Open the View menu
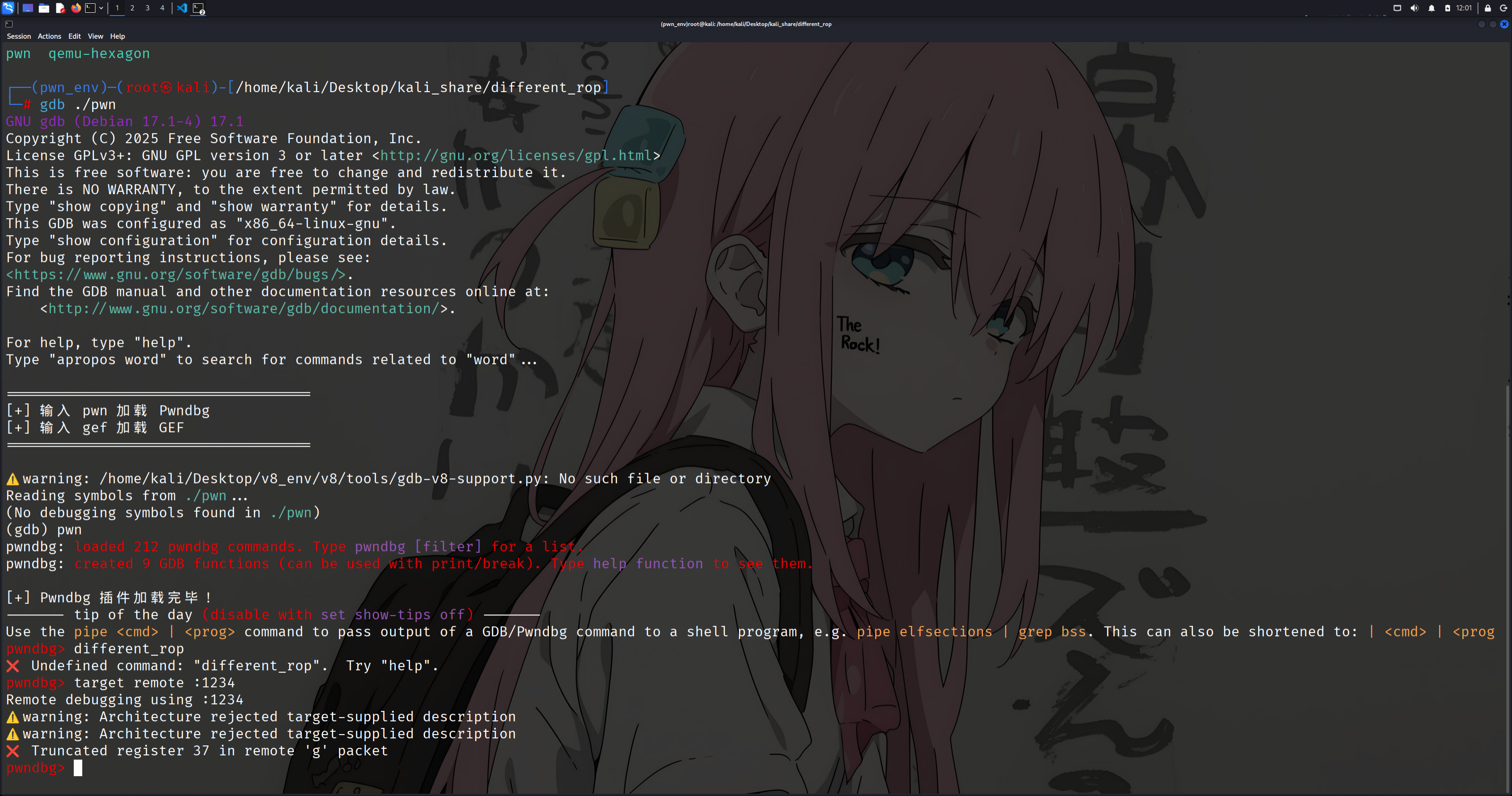 tap(96, 36)
